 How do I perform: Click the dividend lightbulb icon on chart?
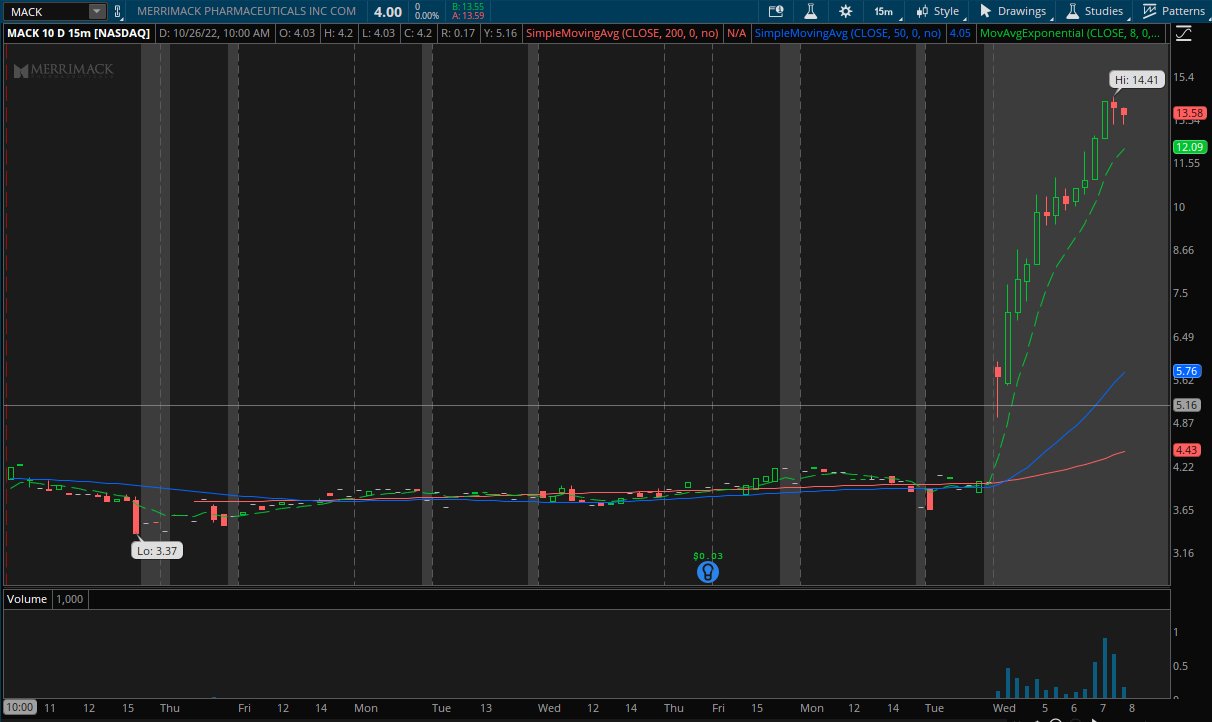coord(708,573)
